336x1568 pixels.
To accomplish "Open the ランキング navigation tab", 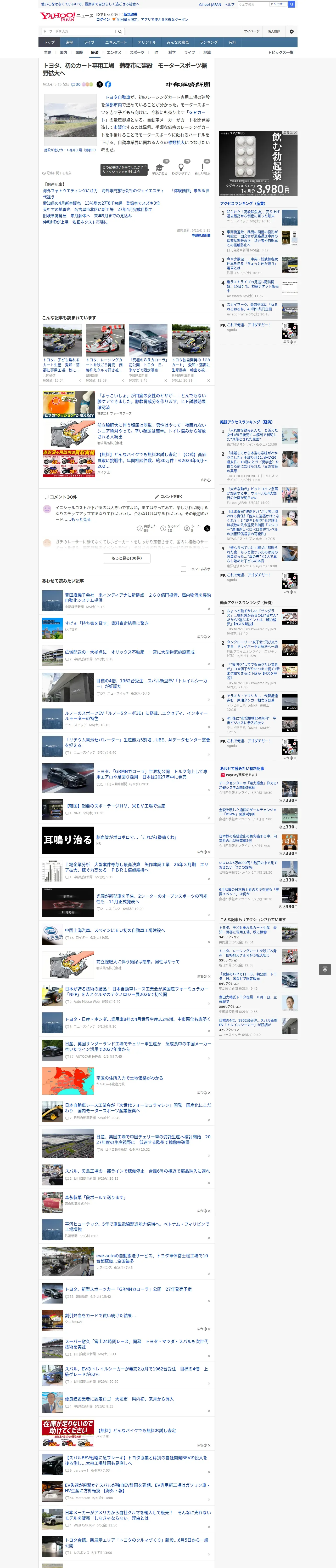I will coord(209,42).
